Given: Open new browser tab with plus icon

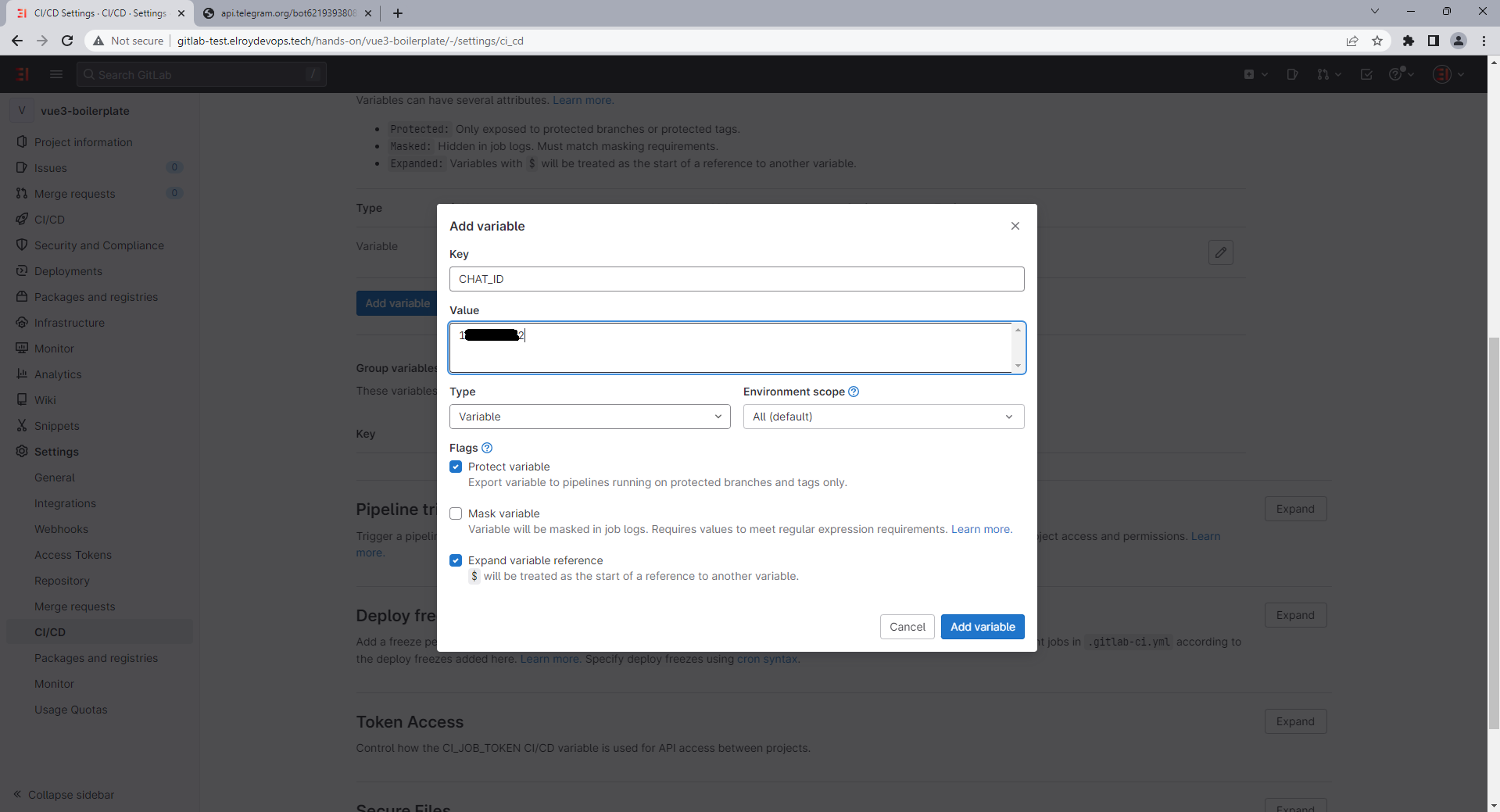Looking at the screenshot, I should coord(398,13).
